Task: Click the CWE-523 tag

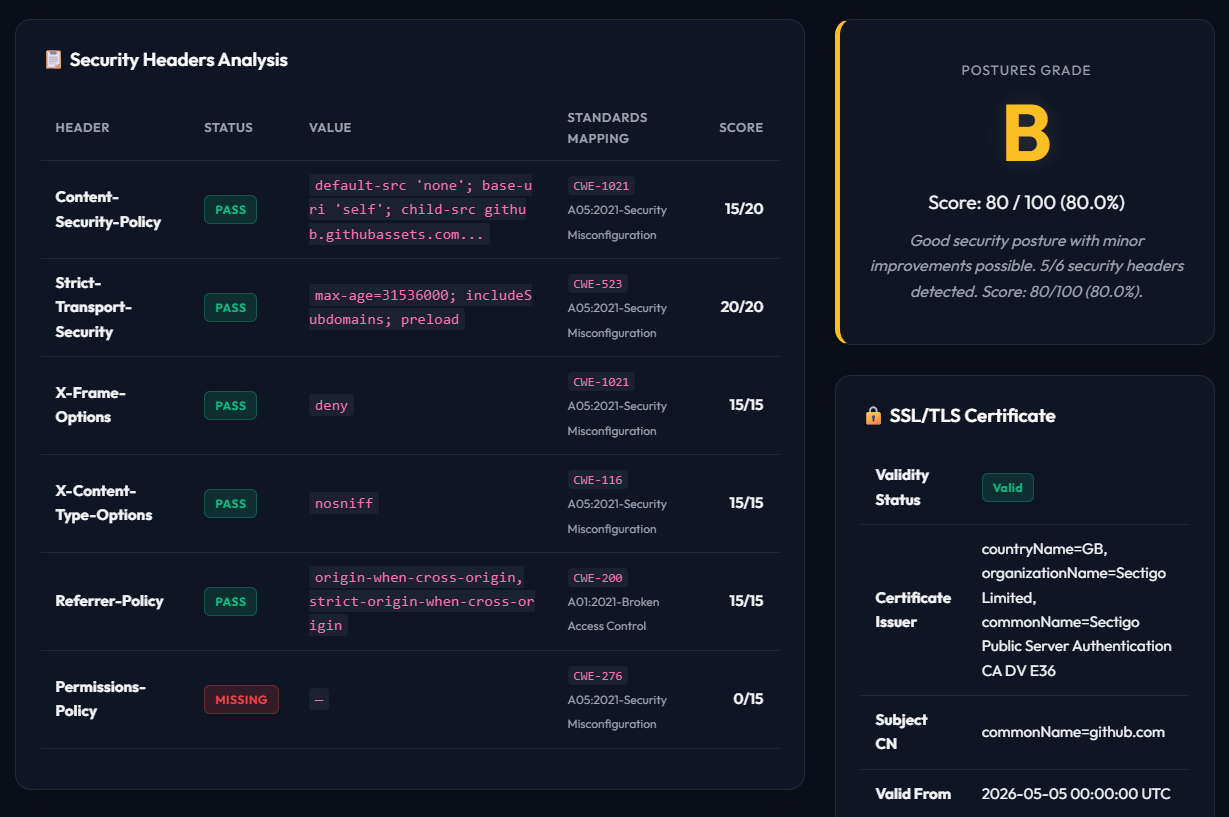Action: (x=597, y=284)
